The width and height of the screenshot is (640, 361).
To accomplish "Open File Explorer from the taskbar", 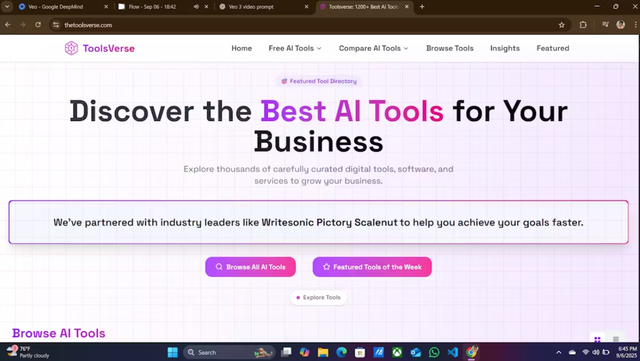I will [x=323, y=352].
